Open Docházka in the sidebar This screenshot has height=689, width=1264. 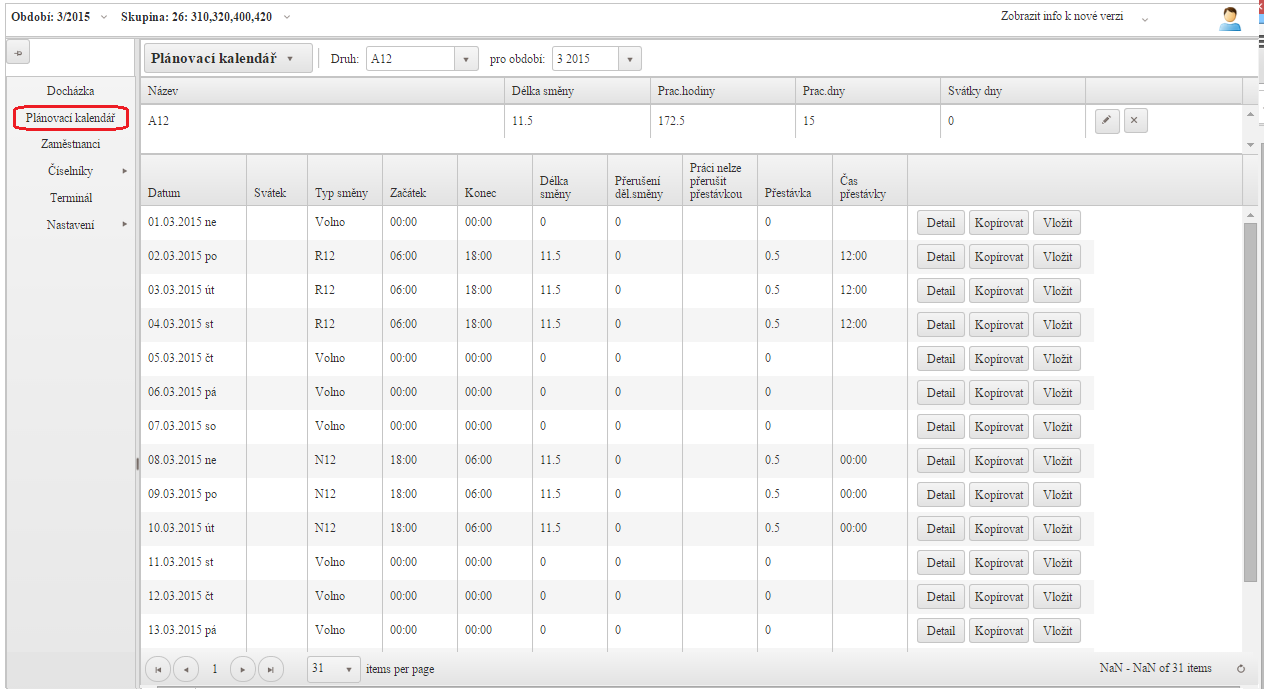pos(70,91)
